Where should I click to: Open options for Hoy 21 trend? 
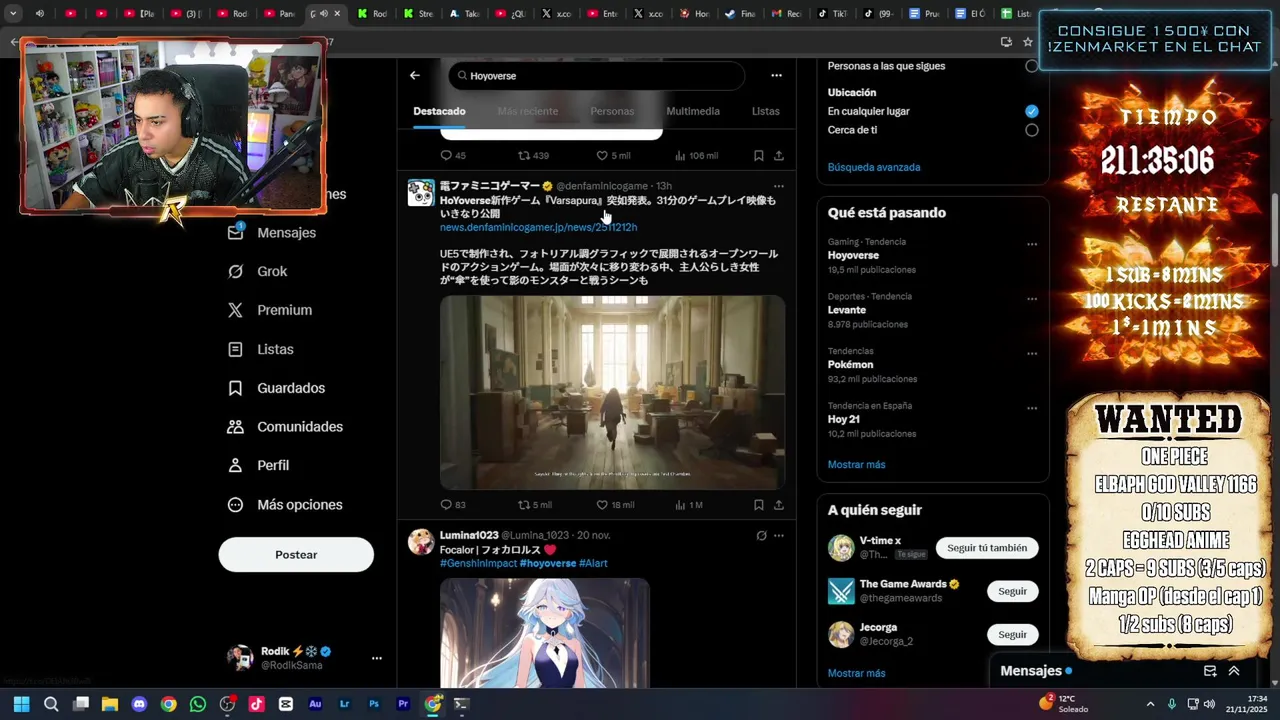(1032, 409)
